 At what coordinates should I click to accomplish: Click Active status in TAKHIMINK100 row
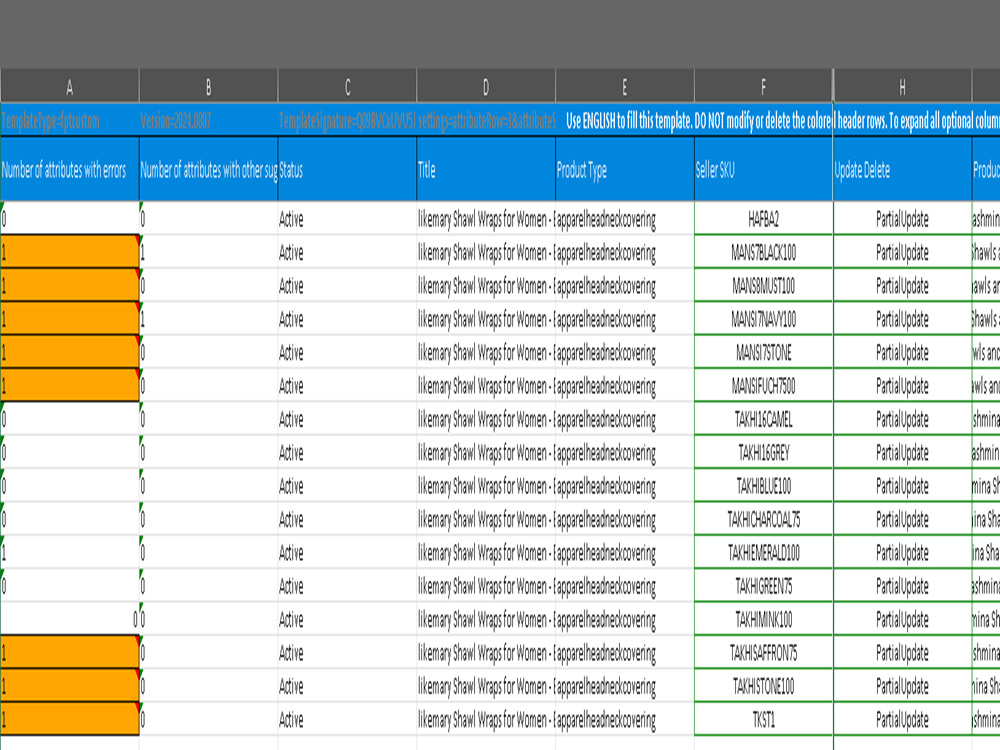point(347,619)
